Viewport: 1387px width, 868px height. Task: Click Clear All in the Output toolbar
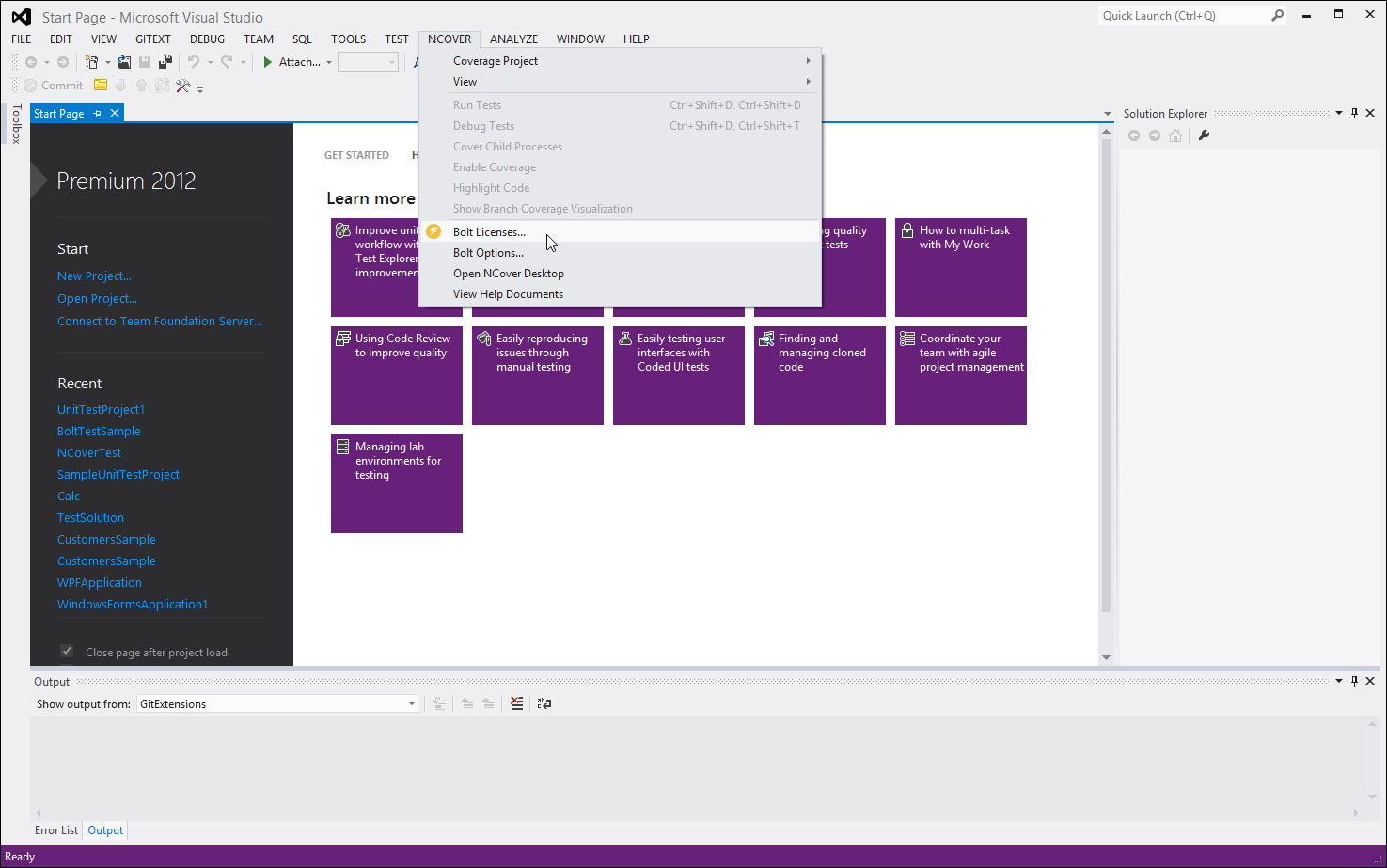(516, 703)
